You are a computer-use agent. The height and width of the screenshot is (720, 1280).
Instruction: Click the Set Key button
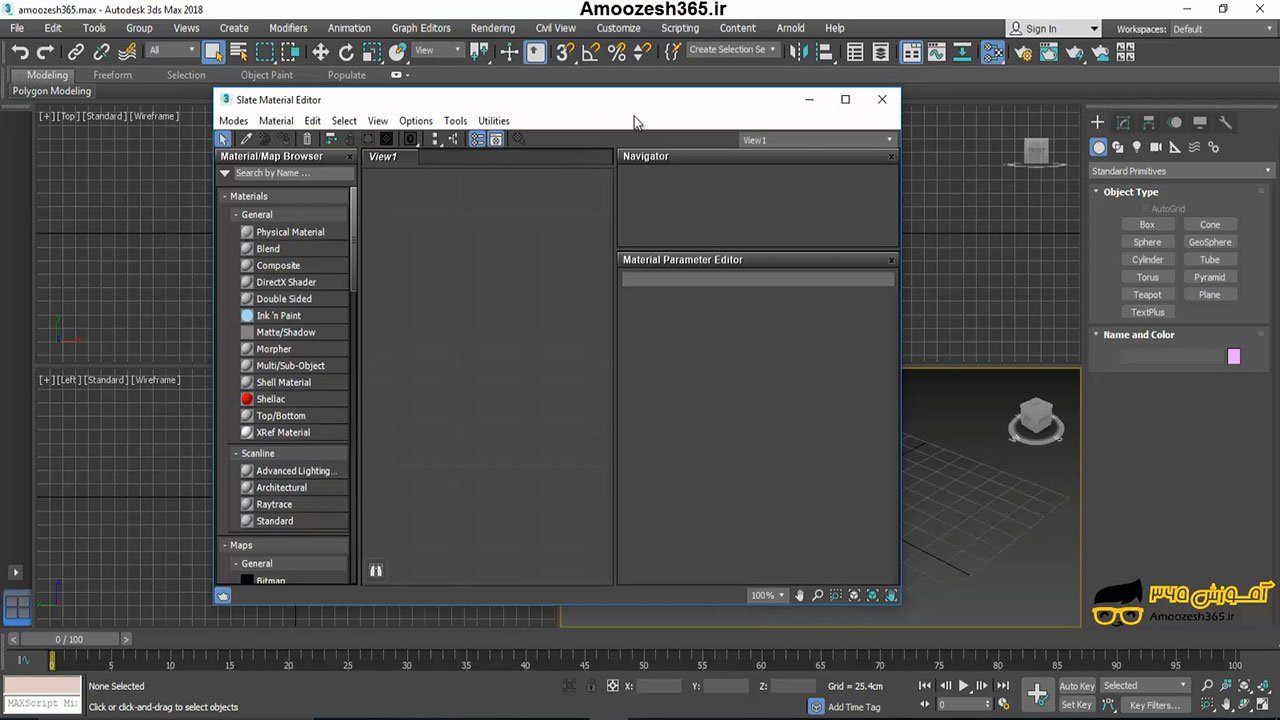(1076, 705)
